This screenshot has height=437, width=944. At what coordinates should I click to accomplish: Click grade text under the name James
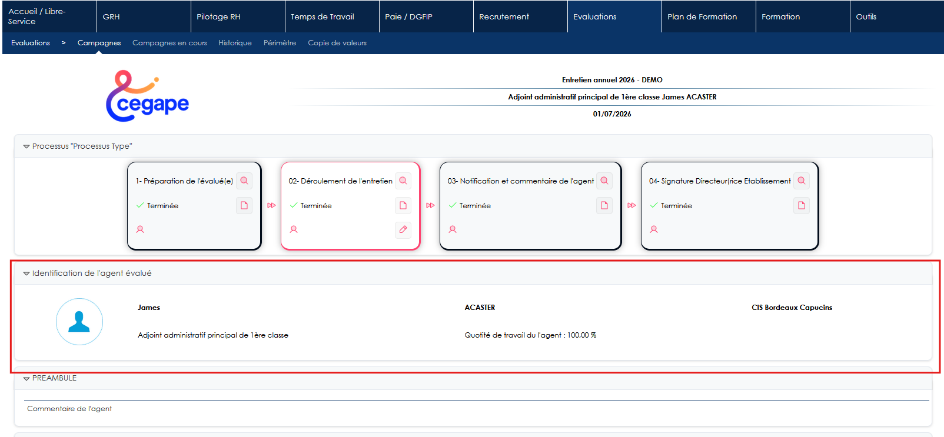click(x=213, y=335)
